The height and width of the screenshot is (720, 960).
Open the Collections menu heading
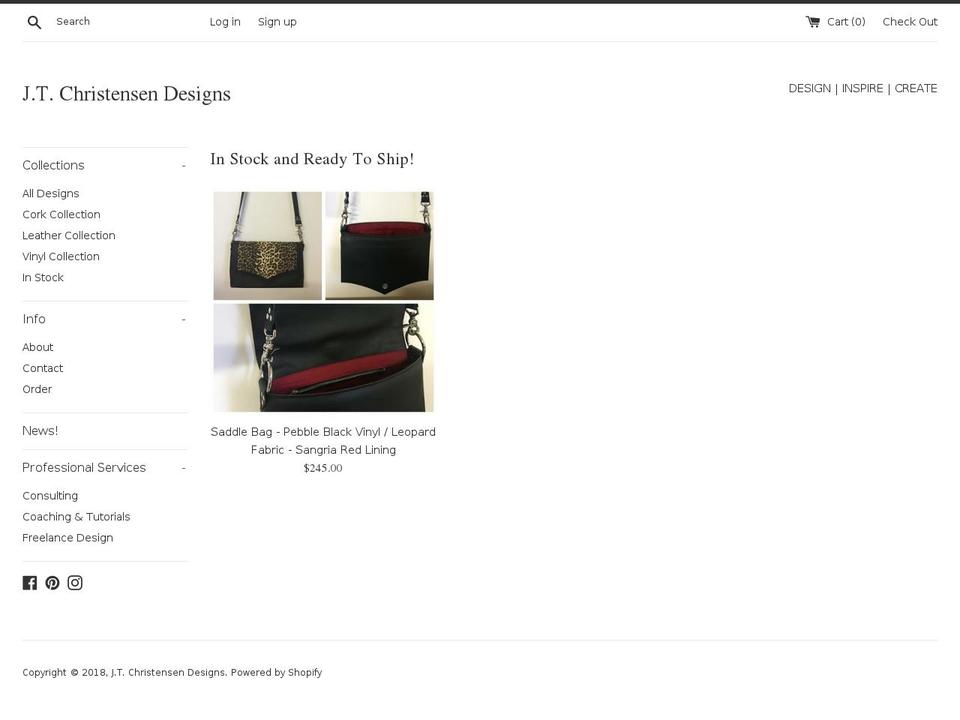coord(53,165)
